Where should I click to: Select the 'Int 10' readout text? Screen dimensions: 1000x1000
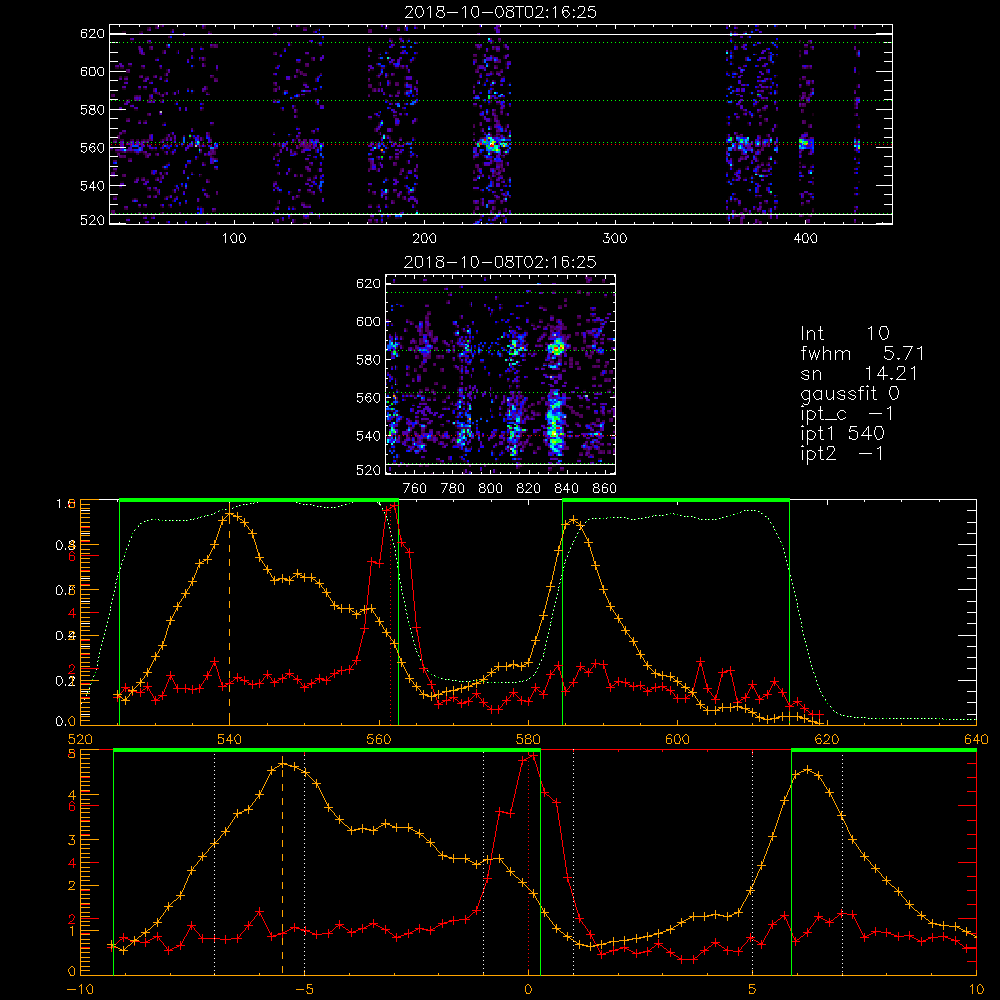point(844,333)
